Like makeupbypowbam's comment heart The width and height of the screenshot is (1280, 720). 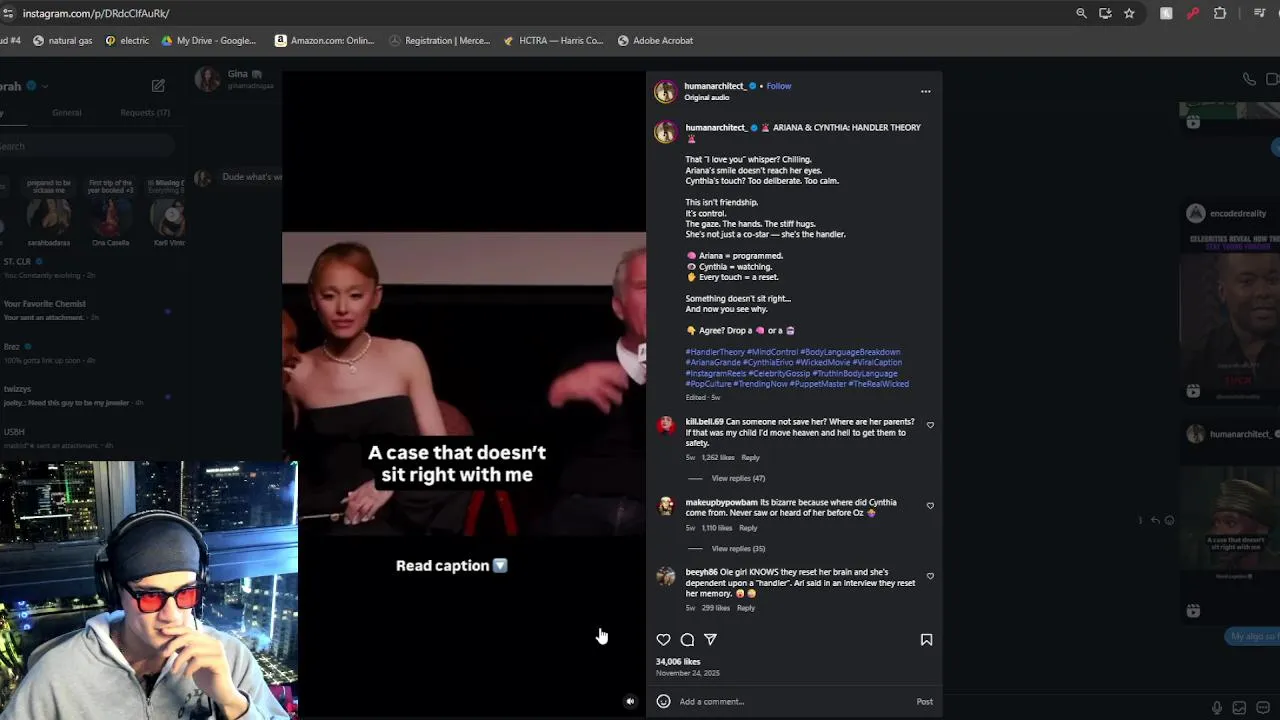930,506
